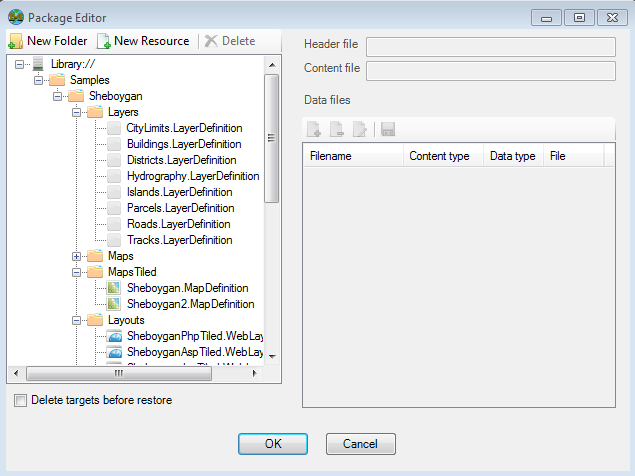Click the Content type column header

(439, 156)
